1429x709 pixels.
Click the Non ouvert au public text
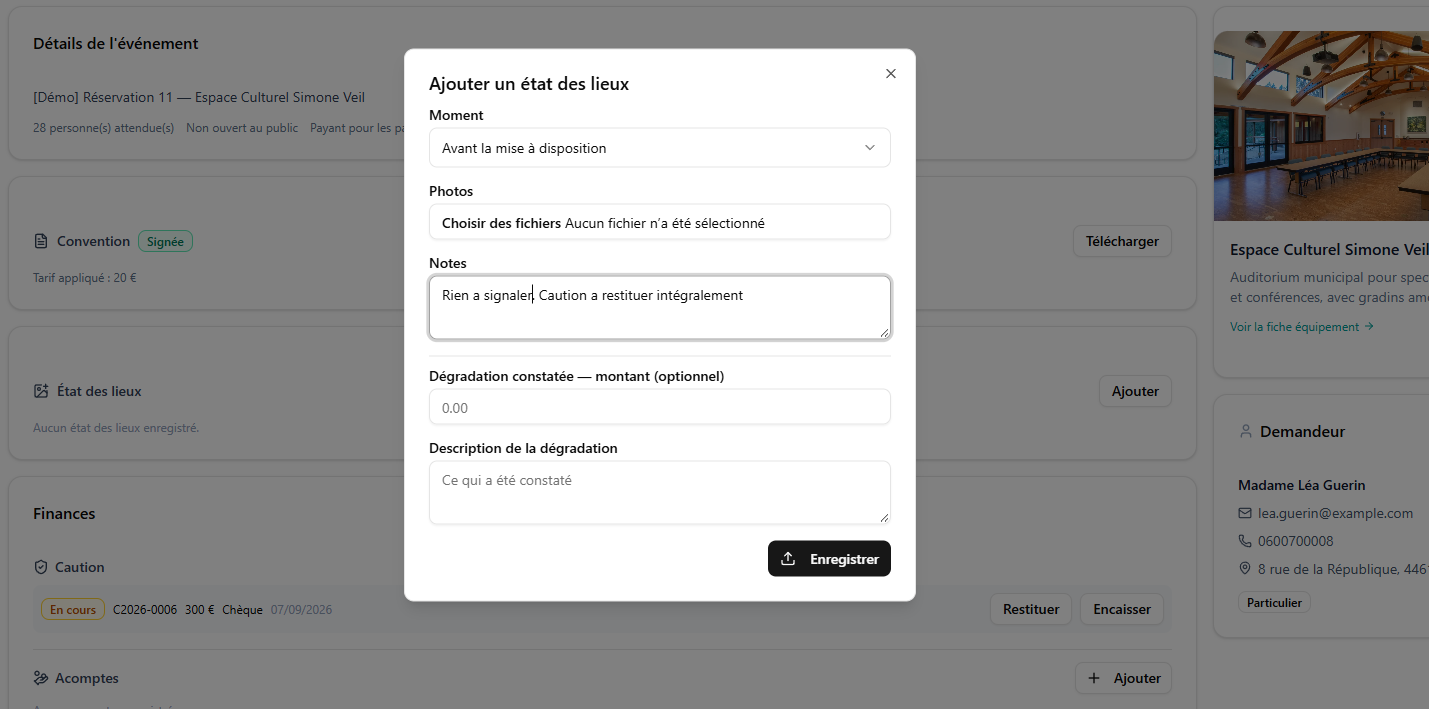point(242,128)
